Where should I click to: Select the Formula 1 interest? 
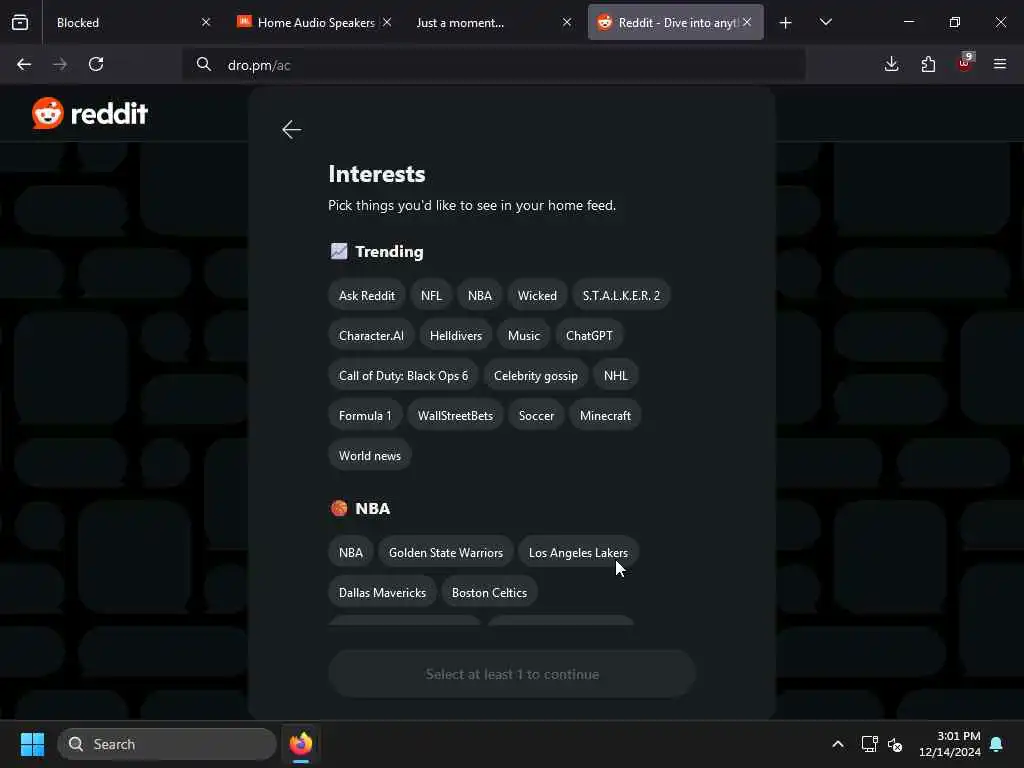pos(365,416)
